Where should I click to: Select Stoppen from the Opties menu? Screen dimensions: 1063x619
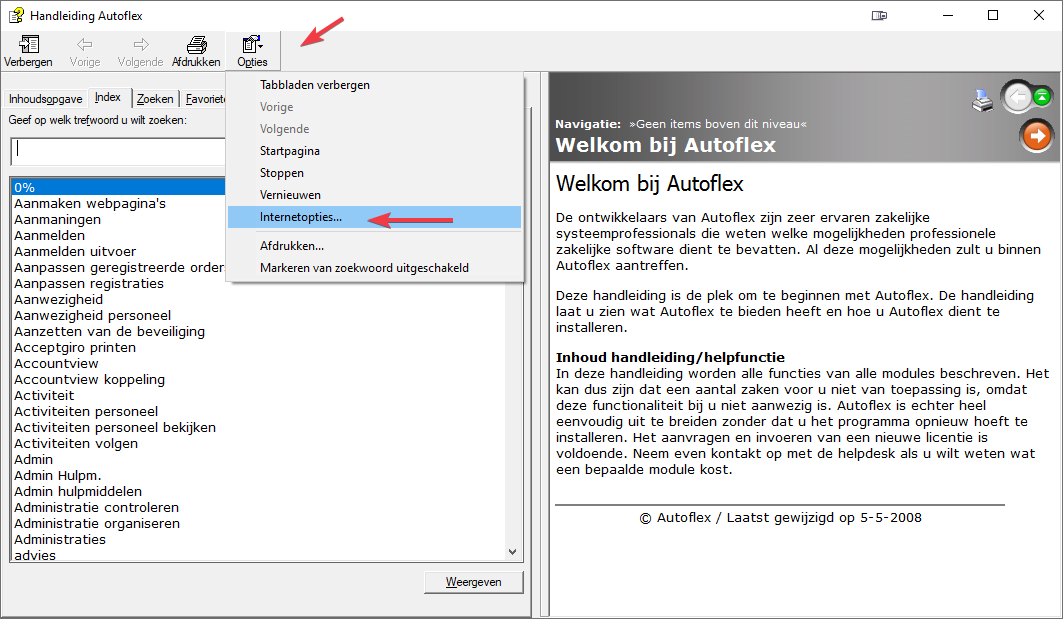(374, 173)
